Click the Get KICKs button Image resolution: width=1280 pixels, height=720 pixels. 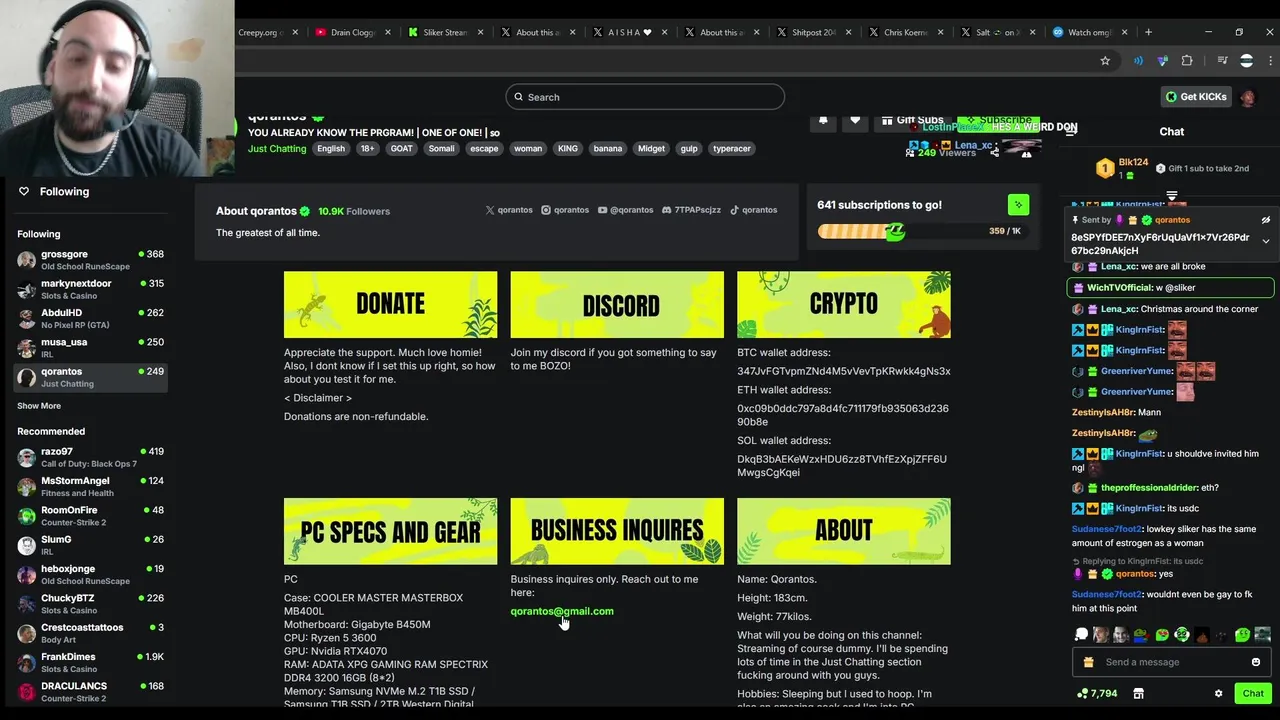(x=1196, y=97)
